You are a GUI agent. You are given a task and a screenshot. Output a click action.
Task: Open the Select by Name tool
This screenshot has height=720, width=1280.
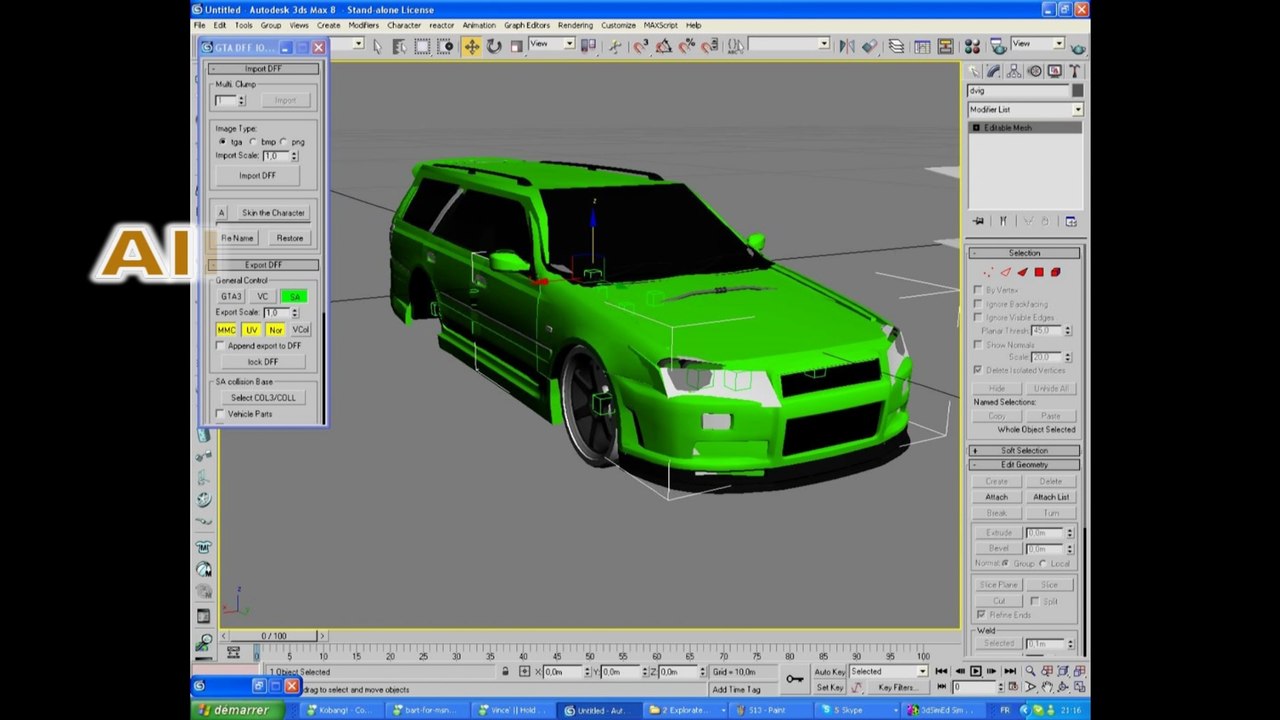click(x=400, y=46)
